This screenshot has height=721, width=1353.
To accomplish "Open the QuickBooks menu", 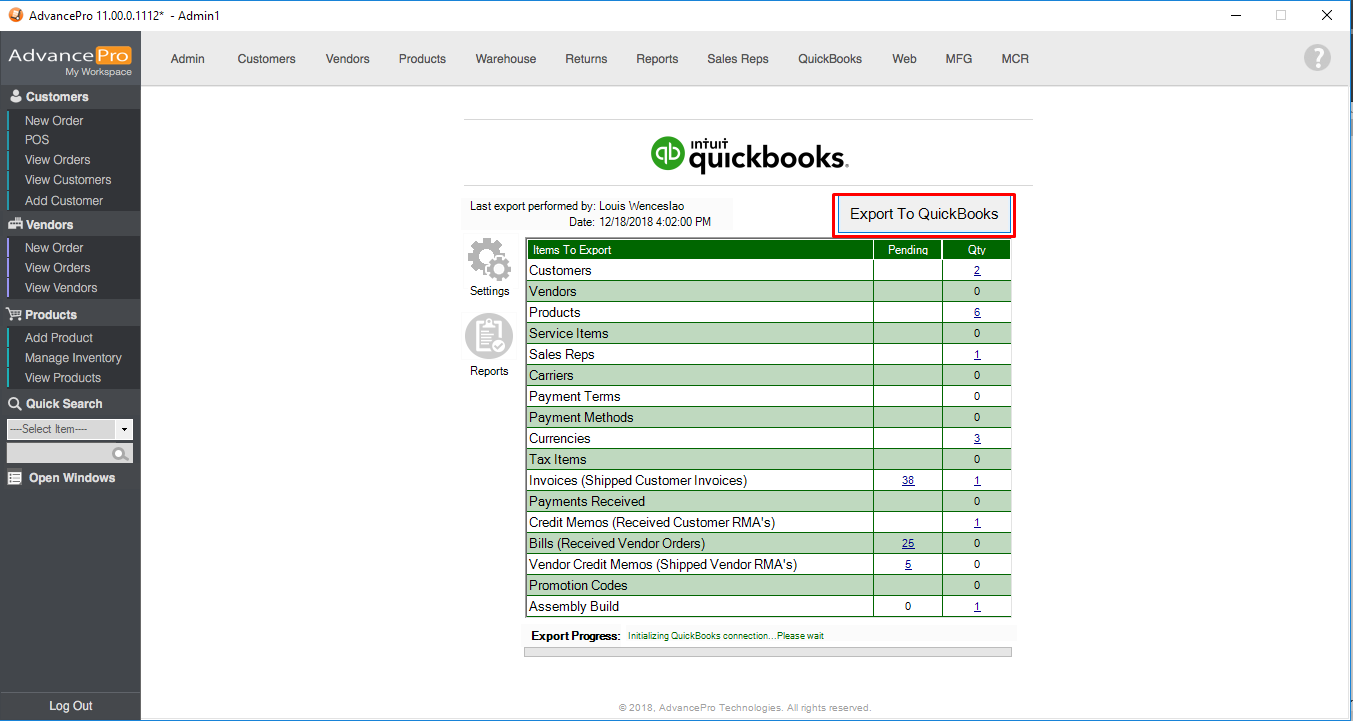I will coord(829,59).
